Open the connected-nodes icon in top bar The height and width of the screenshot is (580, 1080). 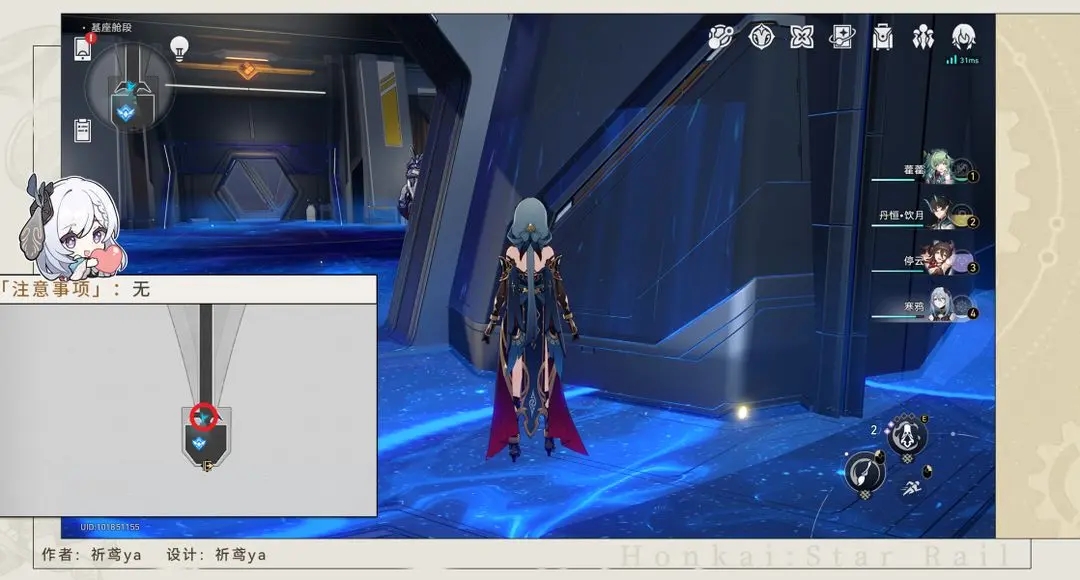[721, 38]
